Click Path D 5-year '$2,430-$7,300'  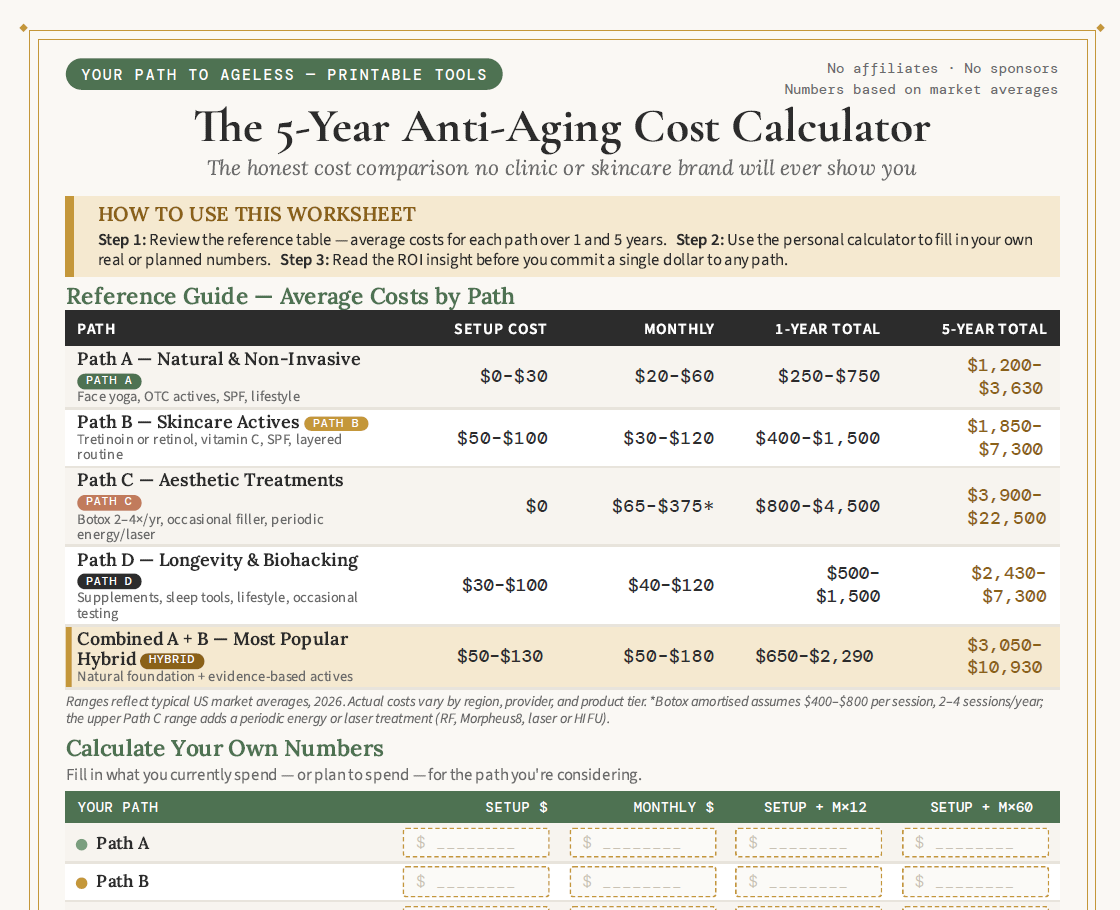pyautogui.click(x=1009, y=585)
